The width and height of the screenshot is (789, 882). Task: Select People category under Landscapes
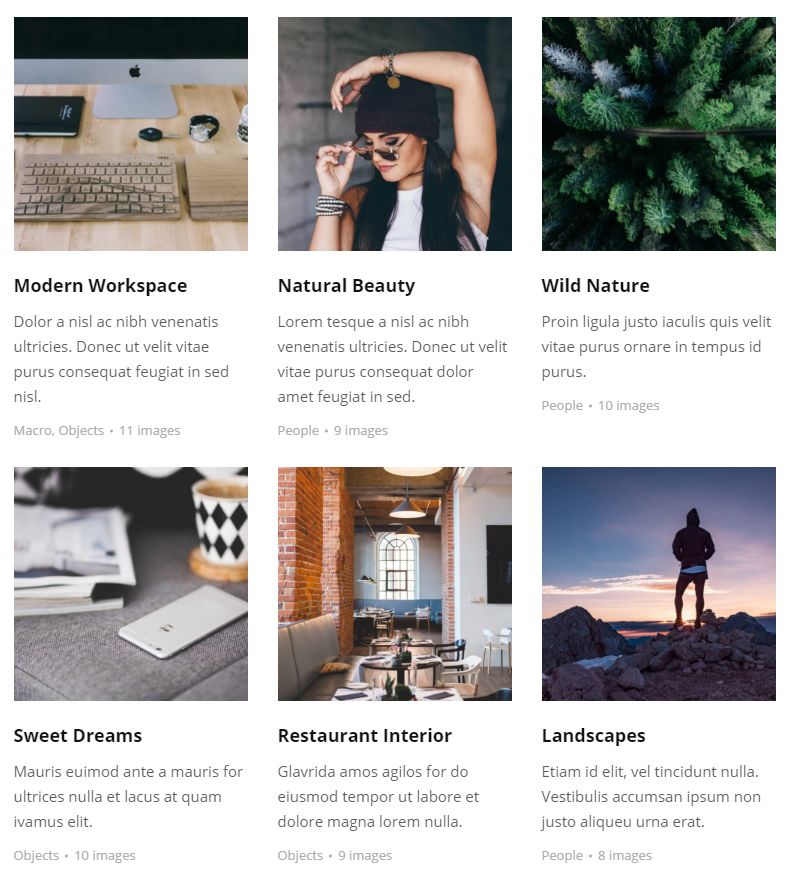tap(562, 856)
